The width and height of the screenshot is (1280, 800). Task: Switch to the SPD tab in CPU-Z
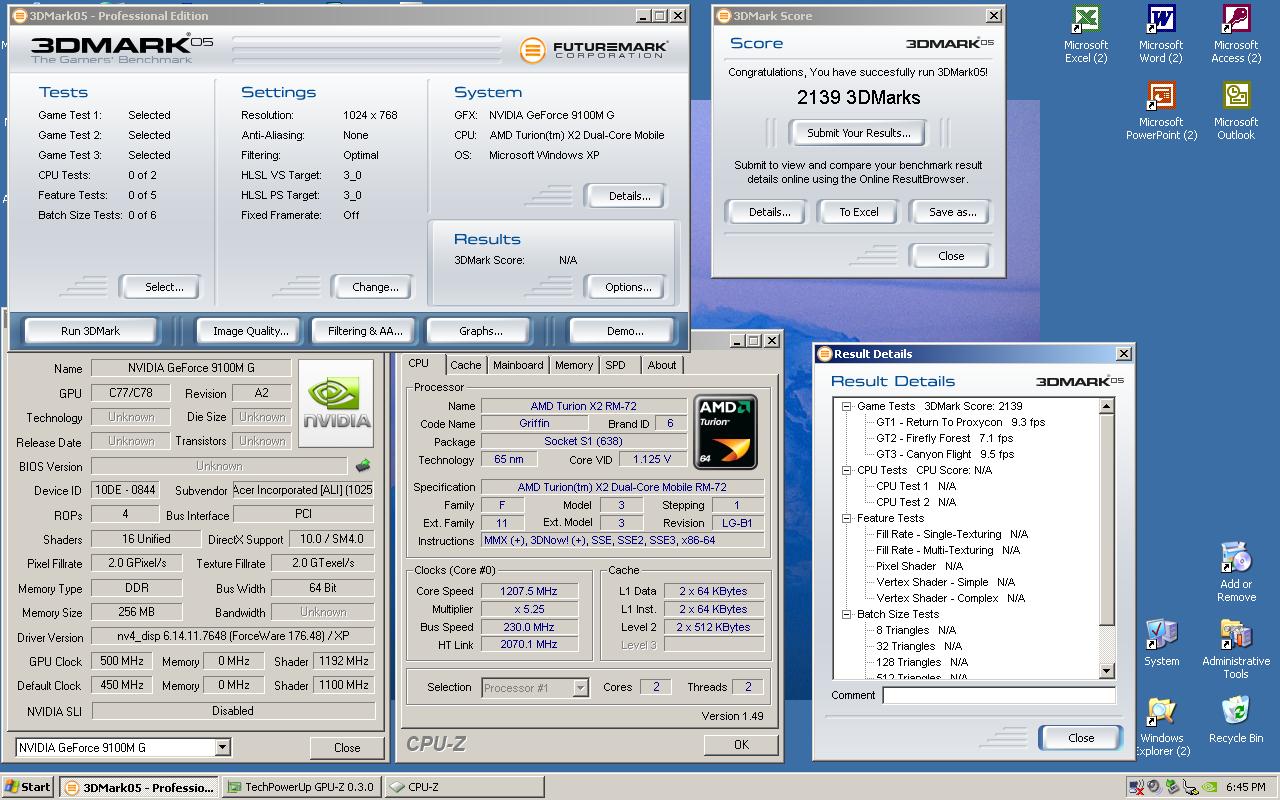616,365
